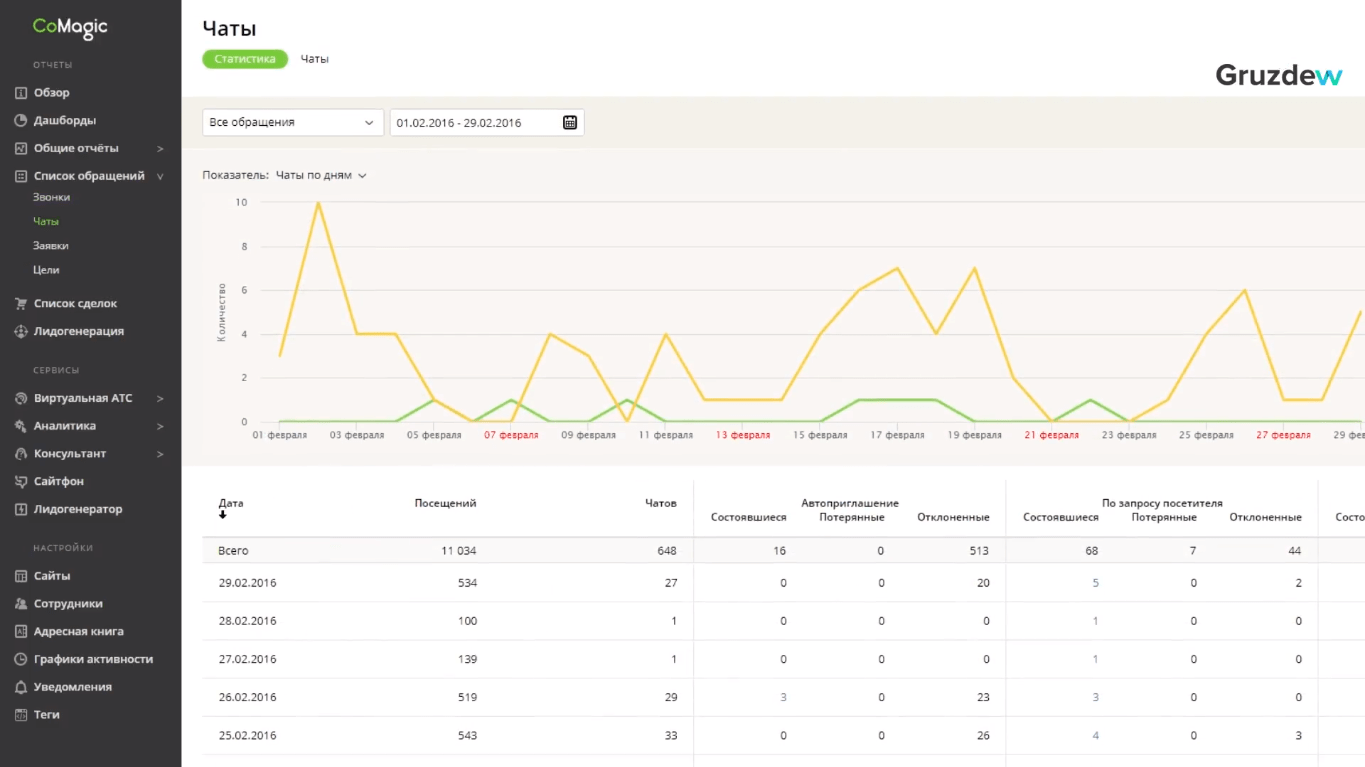The image size is (1365, 767).
Task: Switch to the Чаты tab
Action: click(315, 59)
